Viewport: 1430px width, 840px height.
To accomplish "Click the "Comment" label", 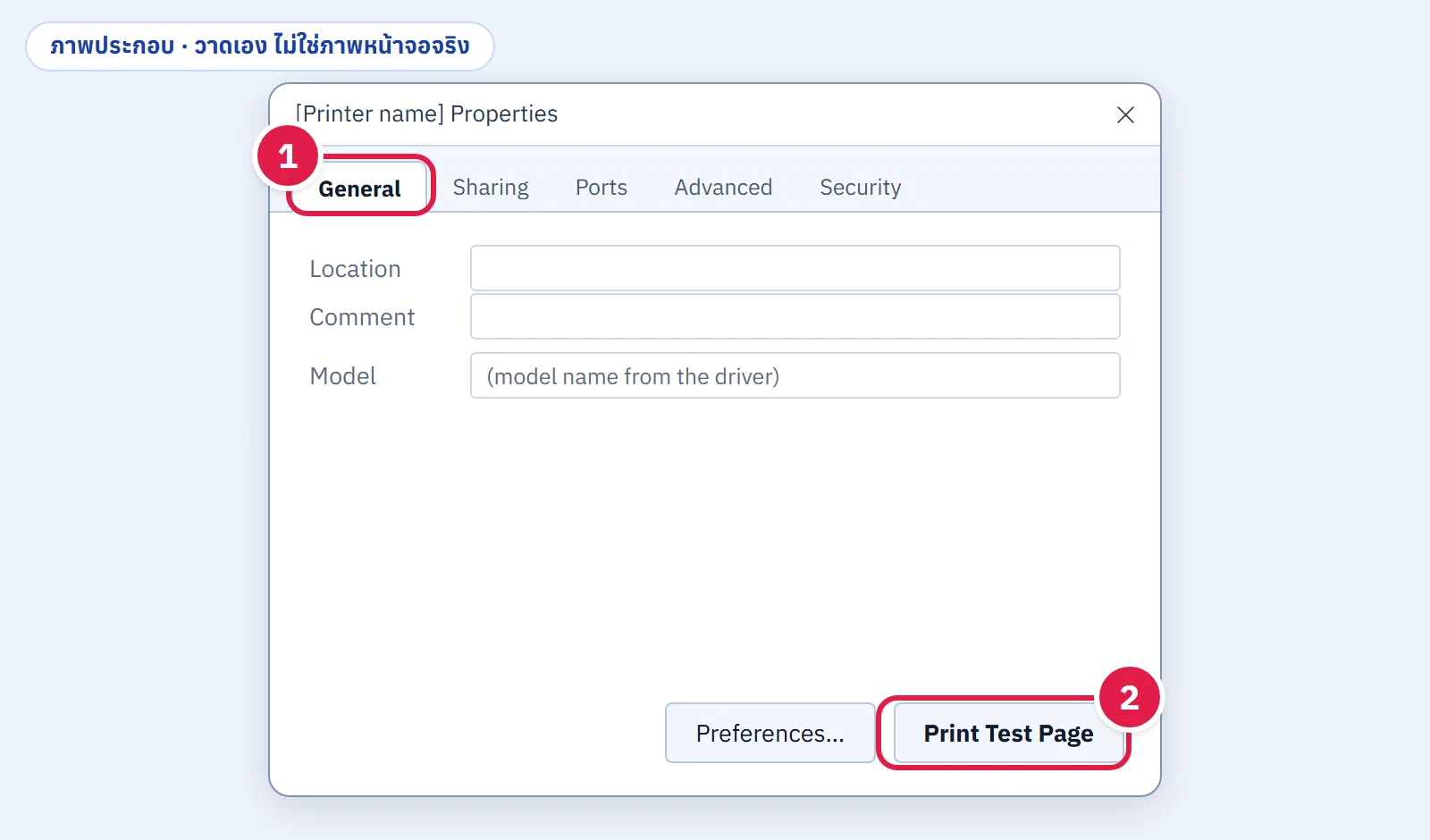I will [x=362, y=317].
